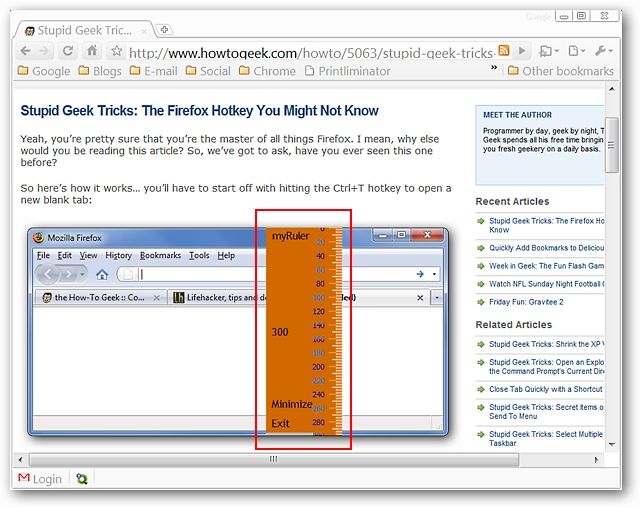Reload the page with the refresh icon
640x508 pixels.
tap(68, 51)
